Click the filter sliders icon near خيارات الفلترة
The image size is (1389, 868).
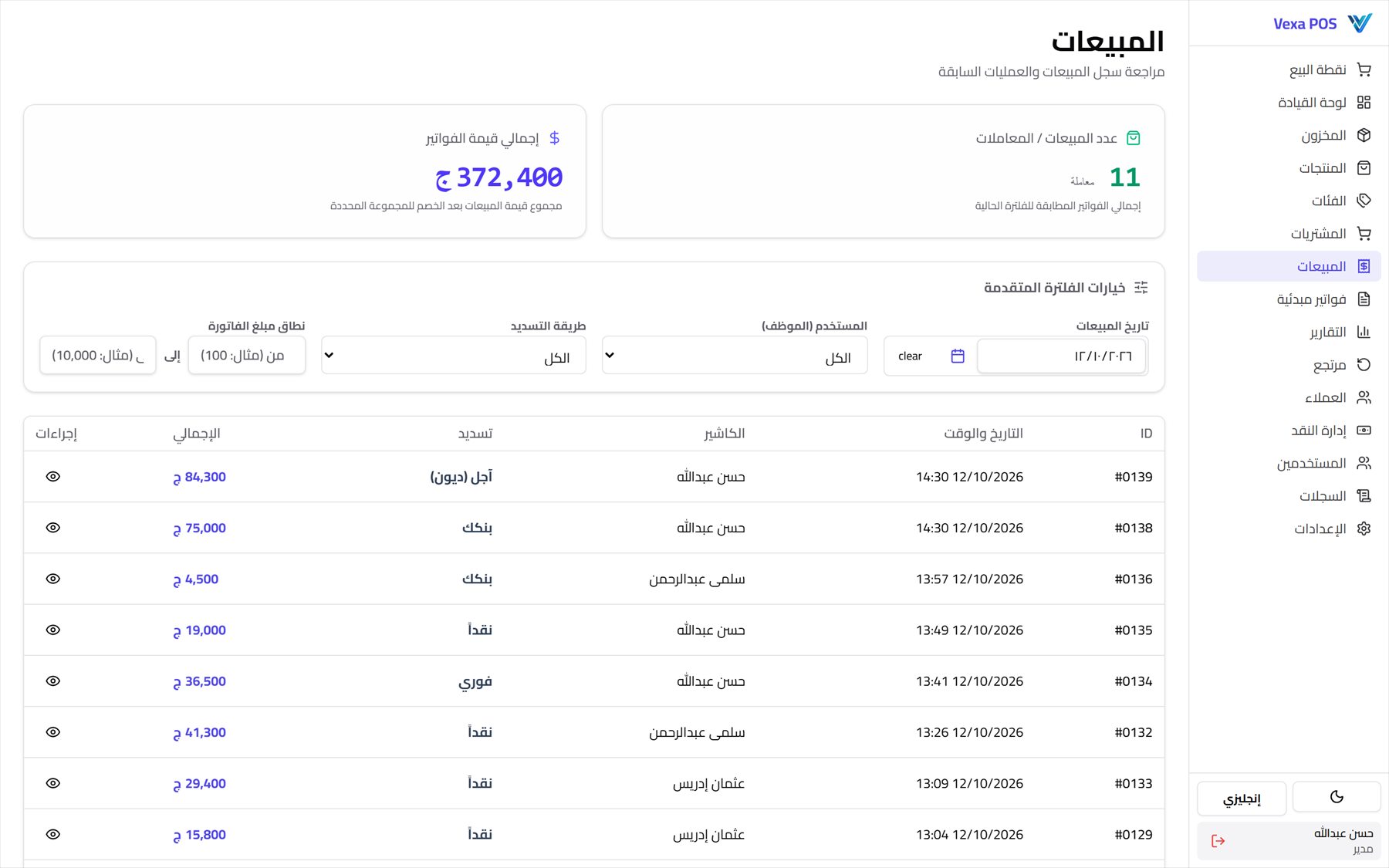[x=1141, y=288]
